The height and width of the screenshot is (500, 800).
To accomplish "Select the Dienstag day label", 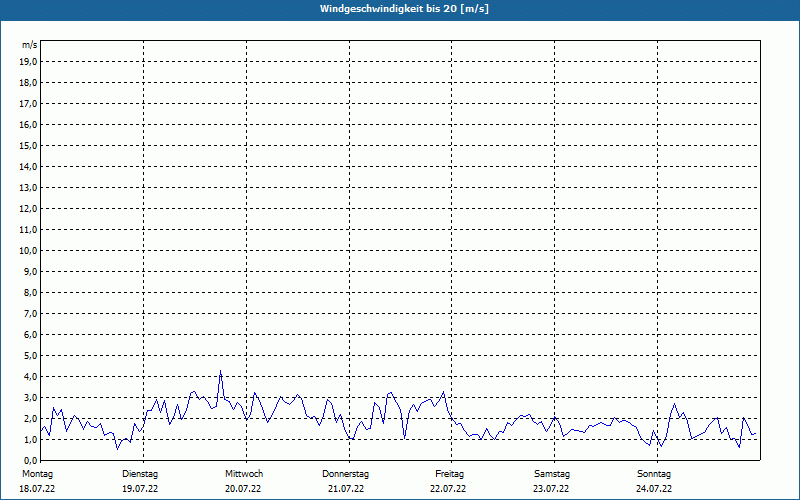I will [x=140, y=474].
